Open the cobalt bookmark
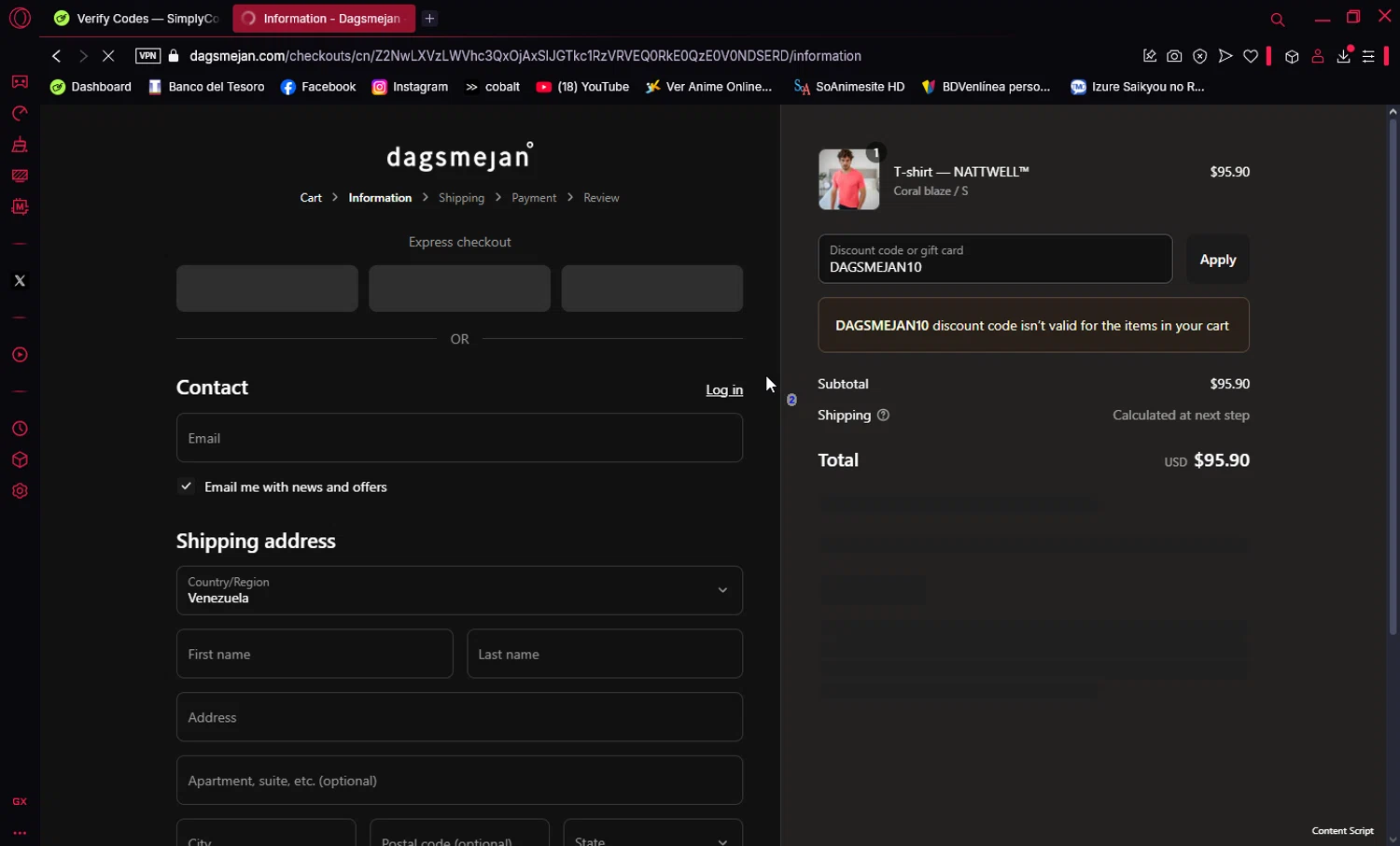This screenshot has height=846, width=1400. pyautogui.click(x=492, y=87)
